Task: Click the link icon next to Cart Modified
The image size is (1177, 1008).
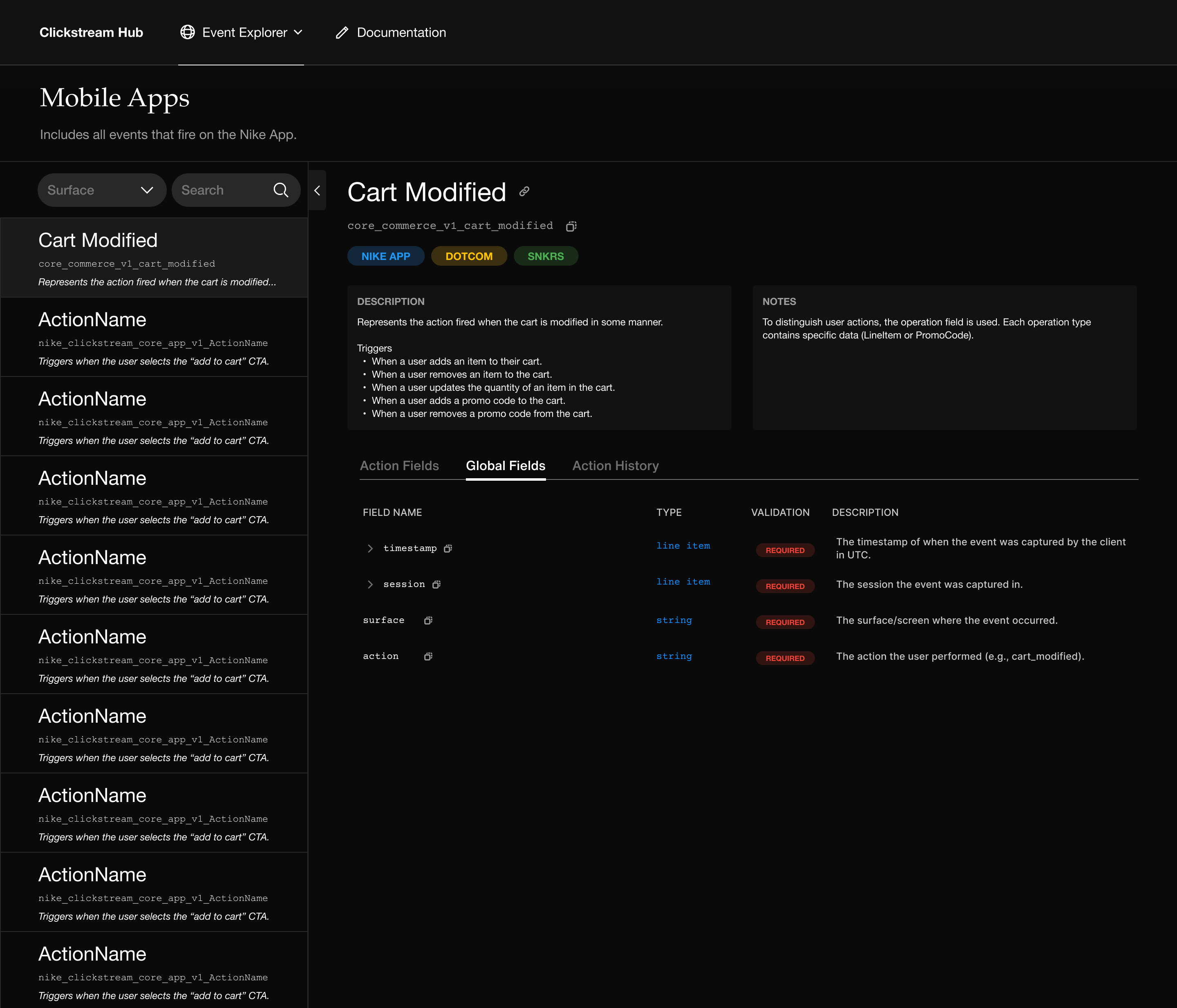Action: [524, 191]
